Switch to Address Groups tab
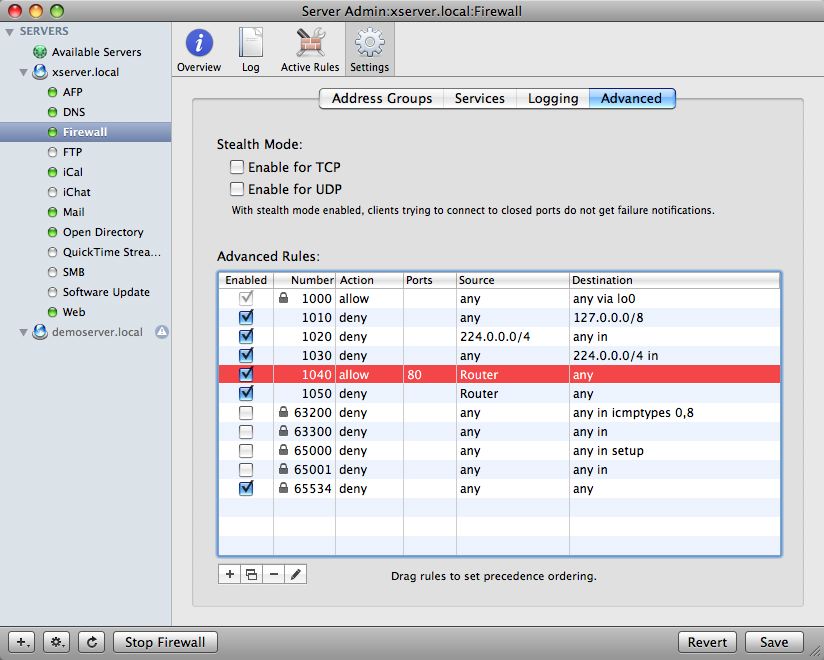The image size is (824, 660). point(382,98)
